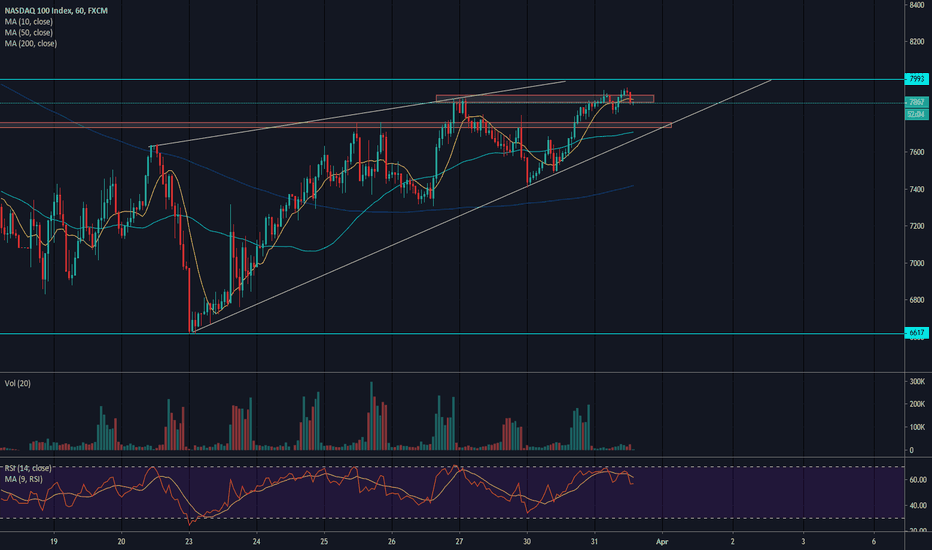This screenshot has height=550, width=932.
Task: Select the long red rectangle zone below 7800
Action: pyautogui.click(x=336, y=125)
